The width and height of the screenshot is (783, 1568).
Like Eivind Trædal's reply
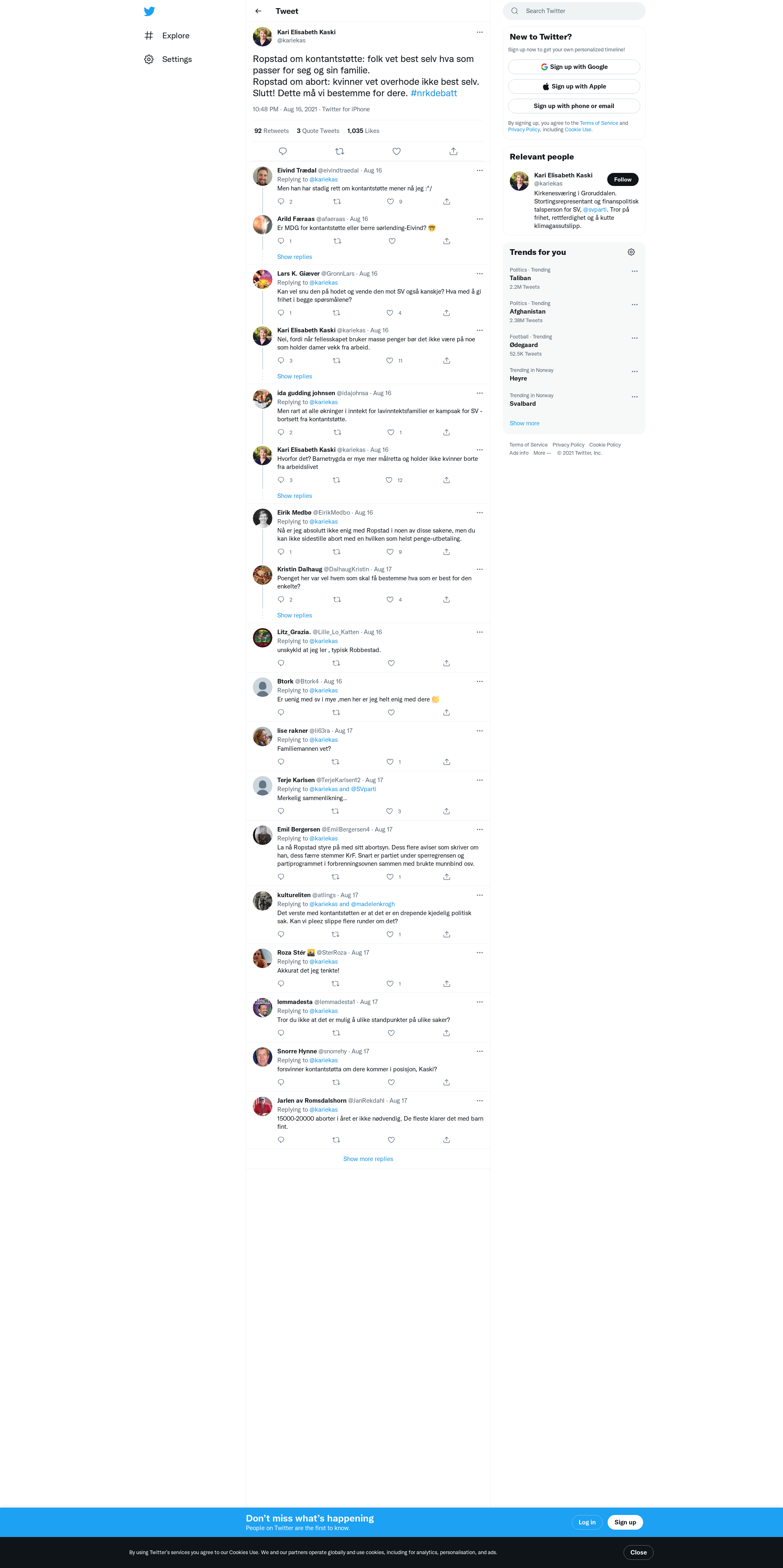390,201
